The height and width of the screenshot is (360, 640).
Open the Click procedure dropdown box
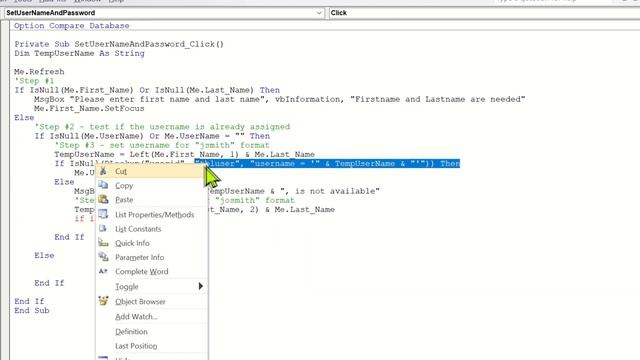point(484,13)
